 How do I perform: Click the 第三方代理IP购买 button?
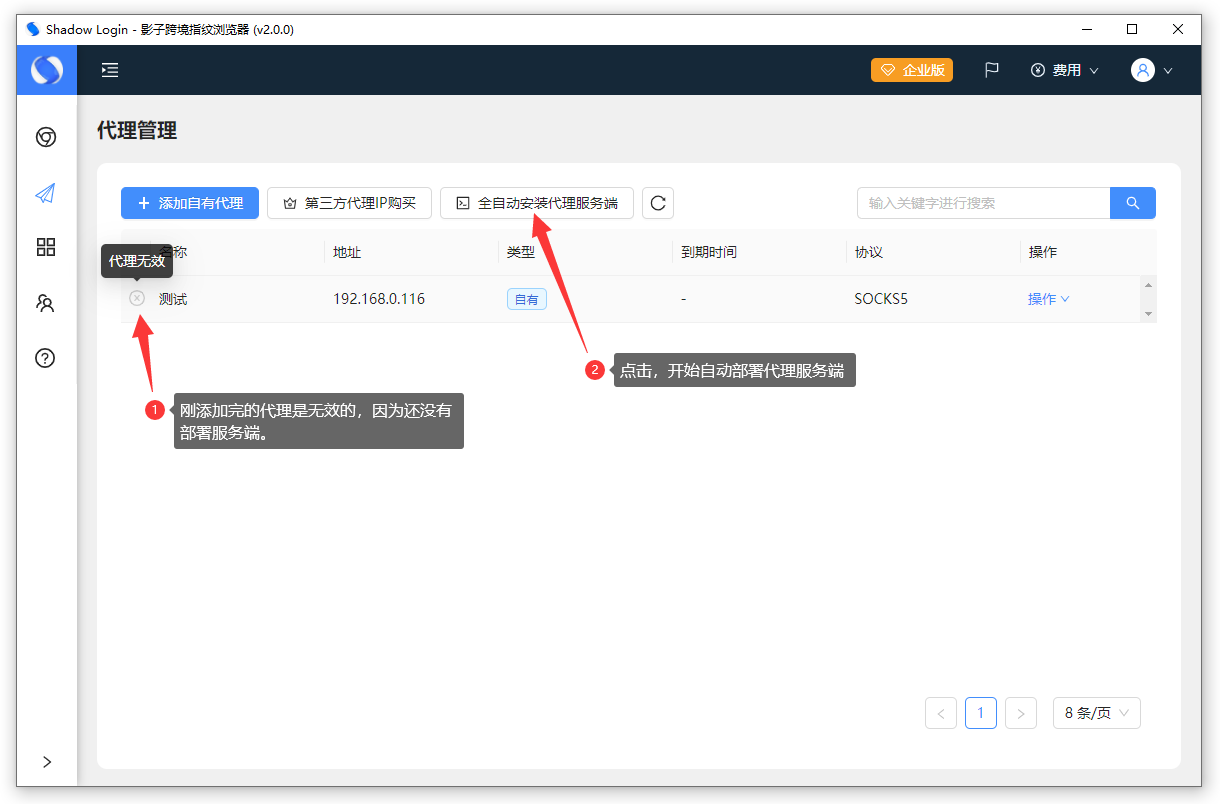pyautogui.click(x=349, y=203)
